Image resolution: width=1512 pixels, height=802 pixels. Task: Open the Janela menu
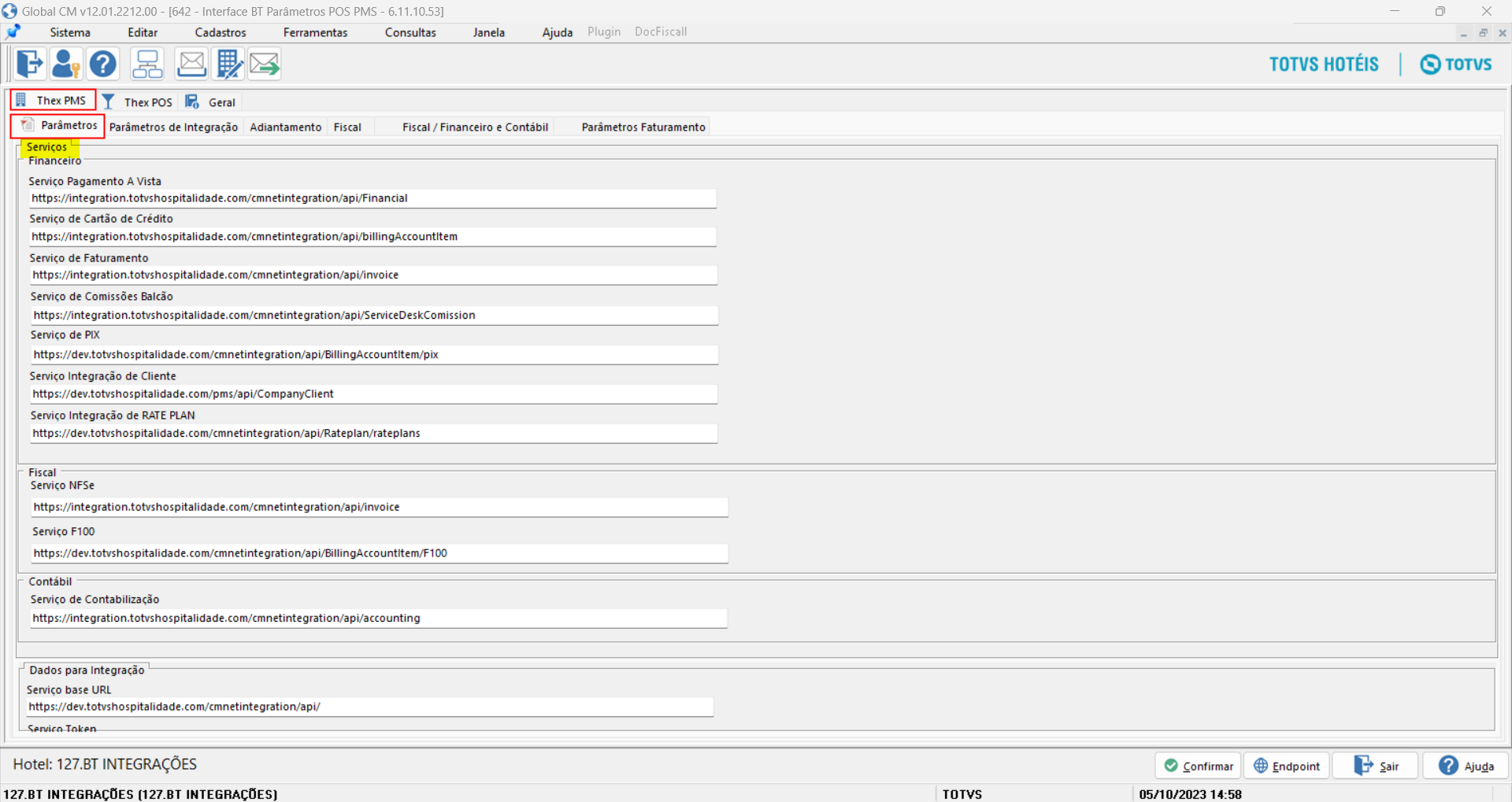coord(489,32)
